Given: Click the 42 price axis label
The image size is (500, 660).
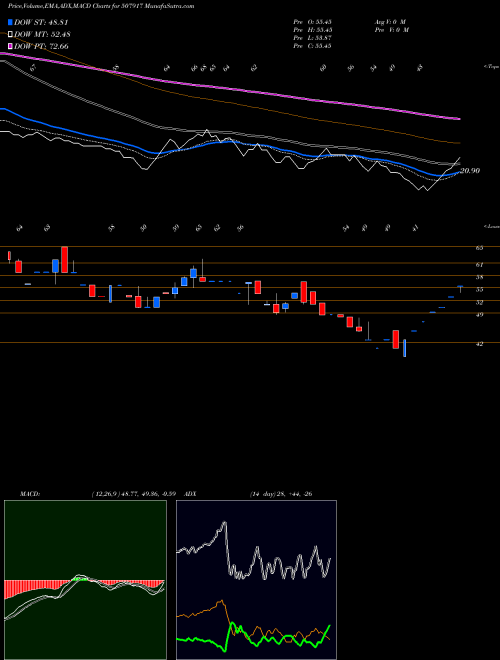Looking at the screenshot, I should 479,344.
